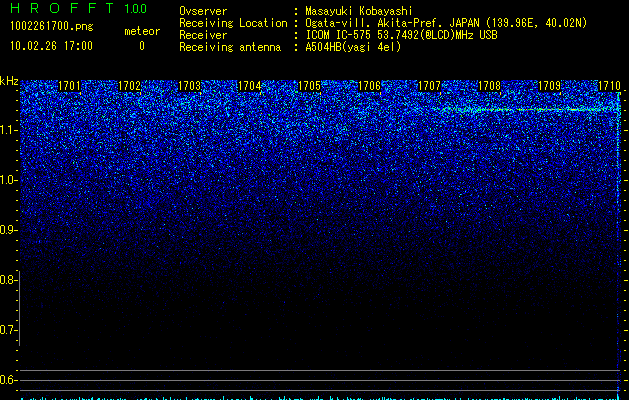The height and width of the screenshot is (400, 629).
Task: Click the Receiving Location label
Action: [x=233, y=23]
